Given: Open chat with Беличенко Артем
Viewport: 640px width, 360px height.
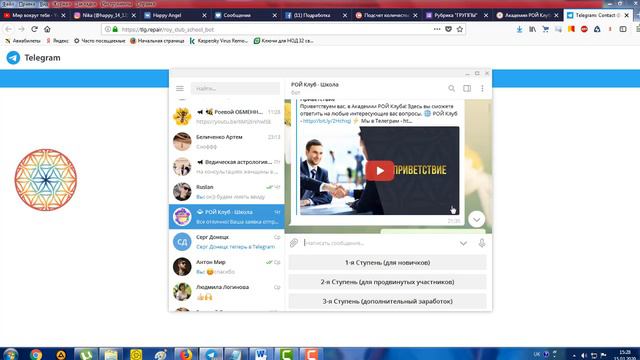Looking at the screenshot, I should pyautogui.click(x=227, y=142).
